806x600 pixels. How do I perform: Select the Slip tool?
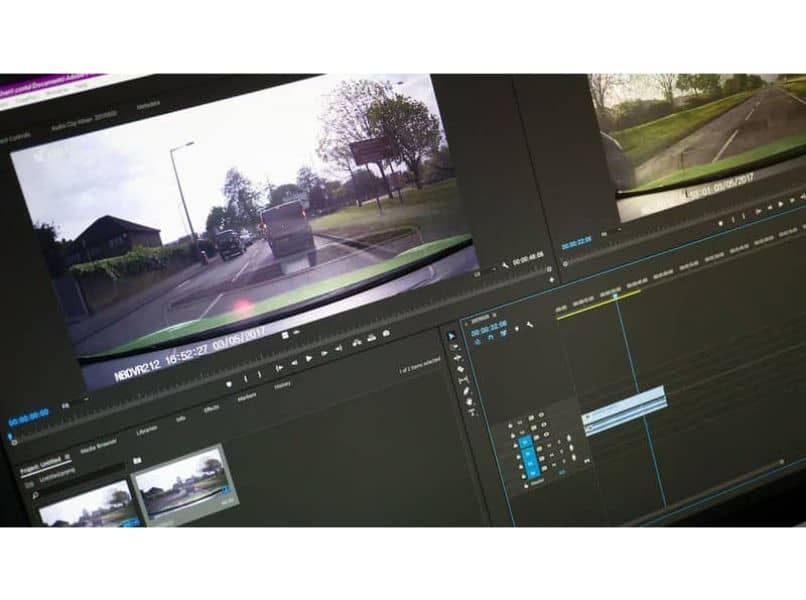tap(464, 380)
